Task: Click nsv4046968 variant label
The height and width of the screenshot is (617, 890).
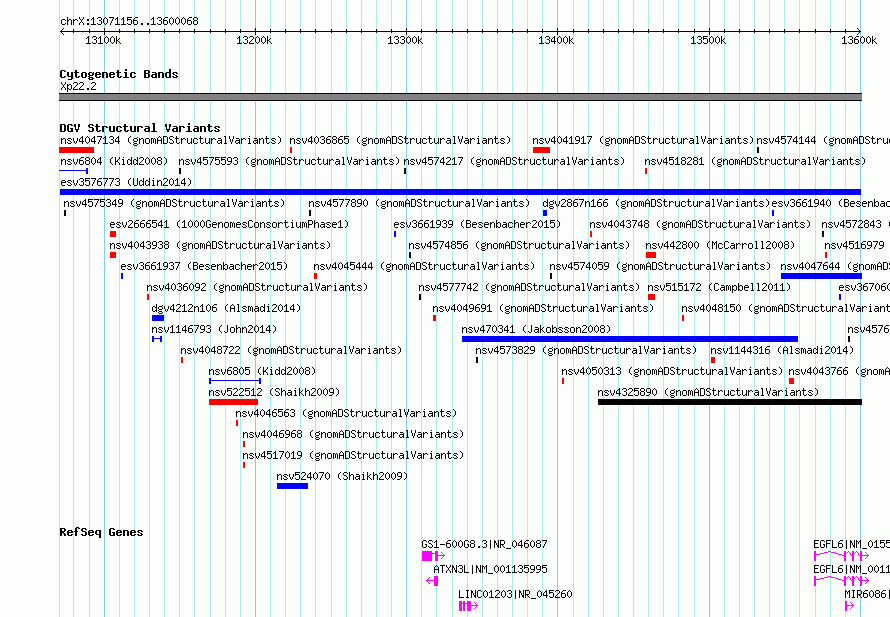Action: tap(353, 434)
